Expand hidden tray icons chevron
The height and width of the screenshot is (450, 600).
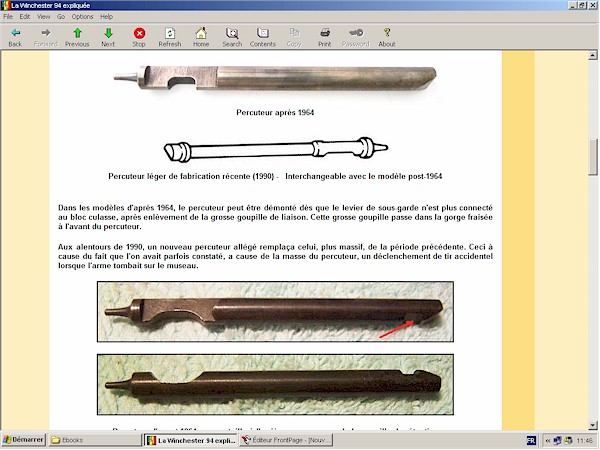tap(548, 440)
